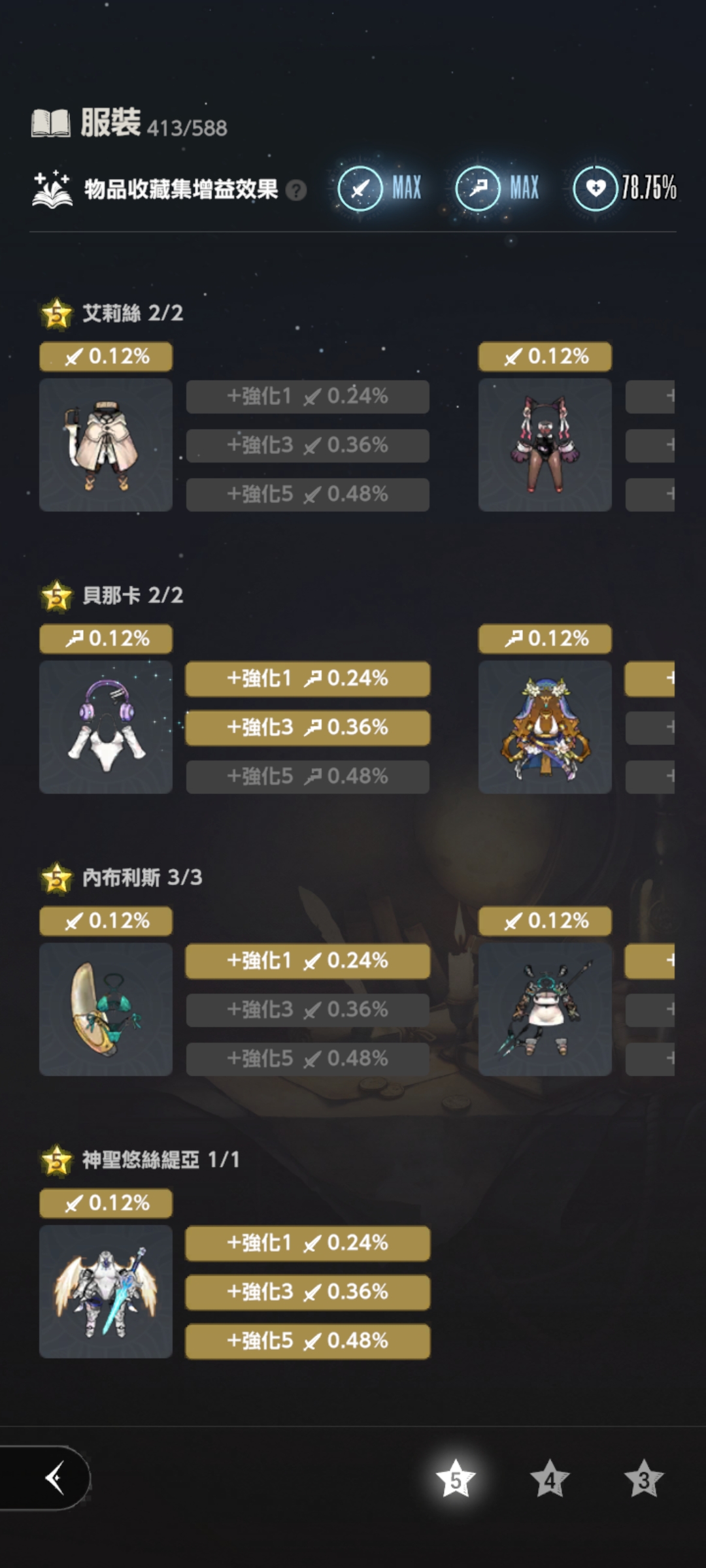
Task: Select 艾莉絲 cat-ear bunny costume thumbnail
Action: [545, 445]
